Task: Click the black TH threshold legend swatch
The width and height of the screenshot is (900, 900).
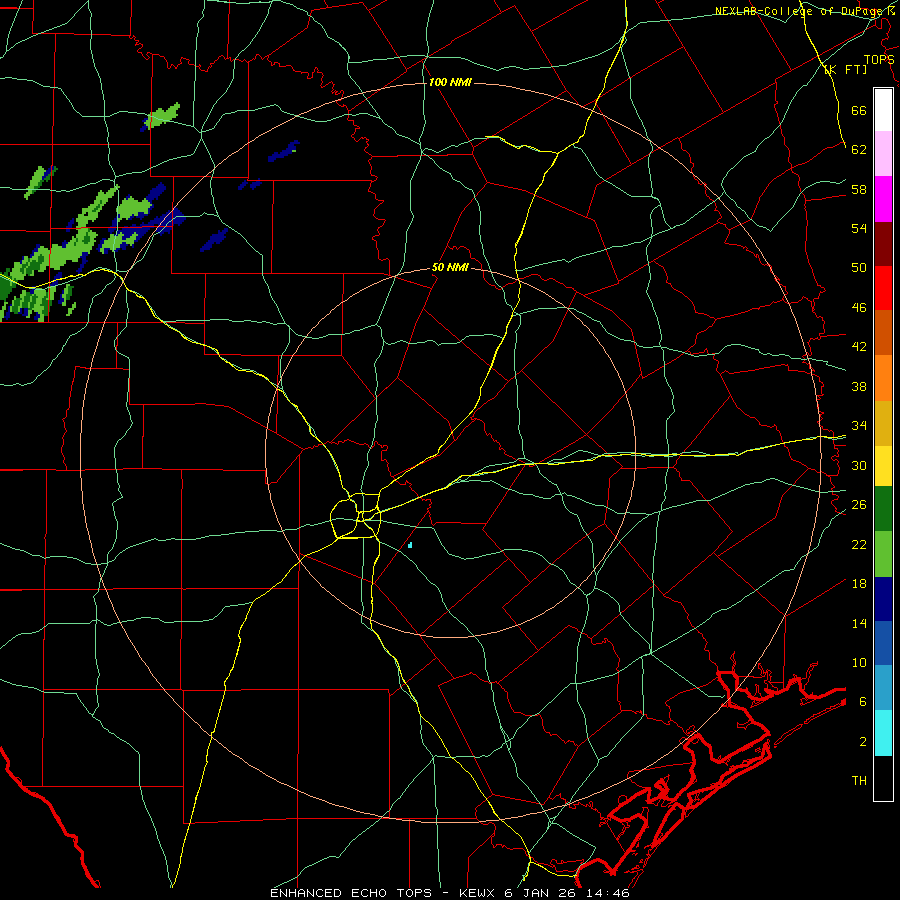Action: click(x=883, y=778)
